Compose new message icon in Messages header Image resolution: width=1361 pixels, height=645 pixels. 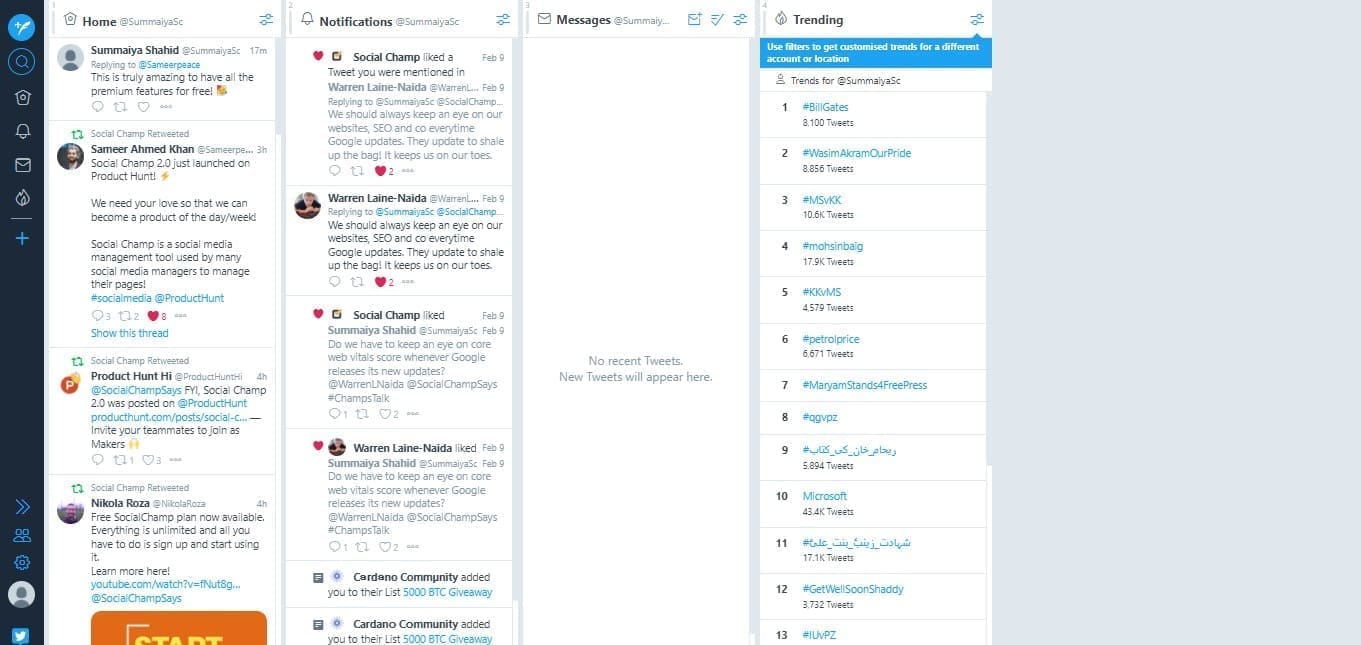click(x=695, y=19)
